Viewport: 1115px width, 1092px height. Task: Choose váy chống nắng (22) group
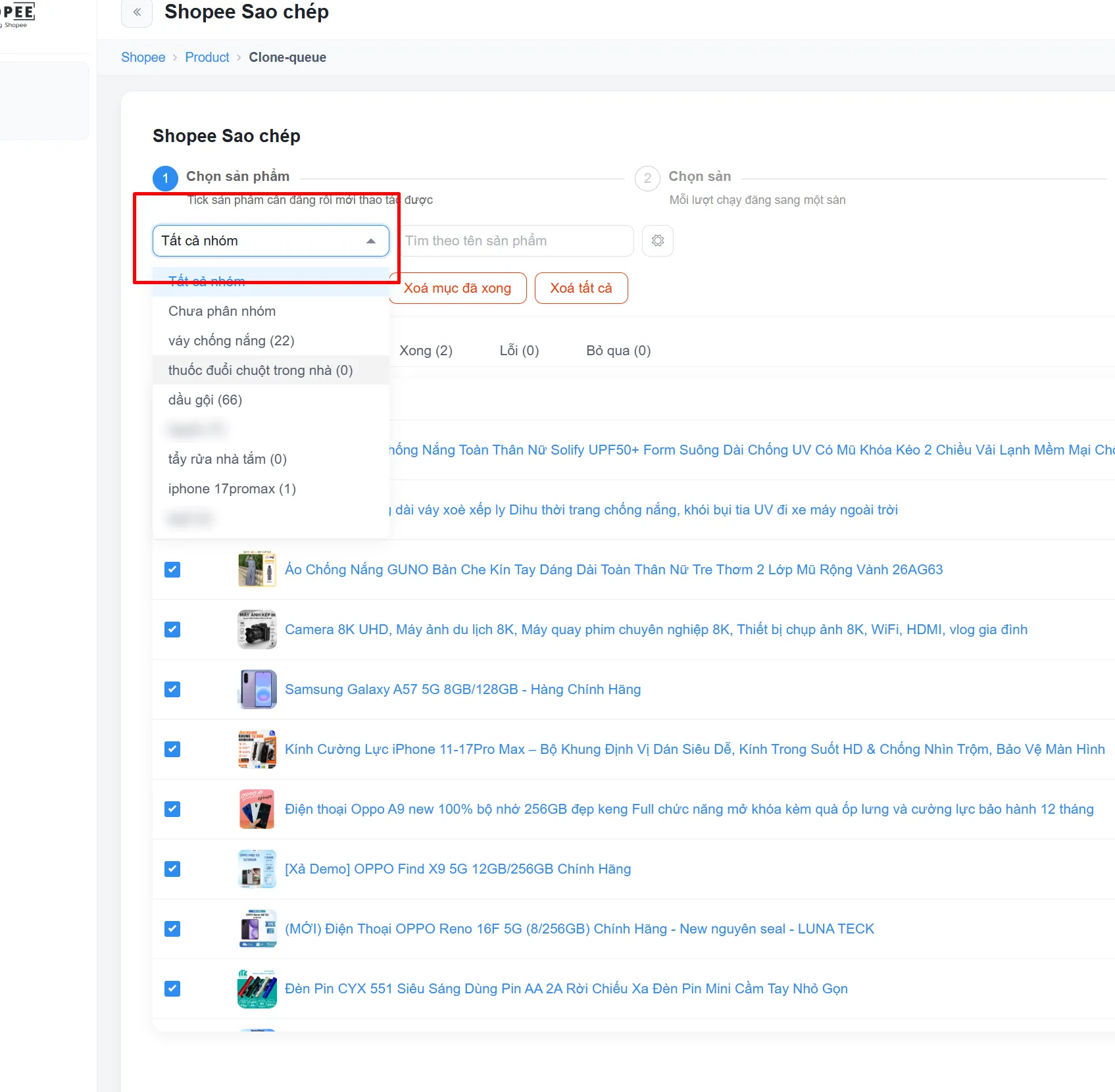(x=271, y=341)
